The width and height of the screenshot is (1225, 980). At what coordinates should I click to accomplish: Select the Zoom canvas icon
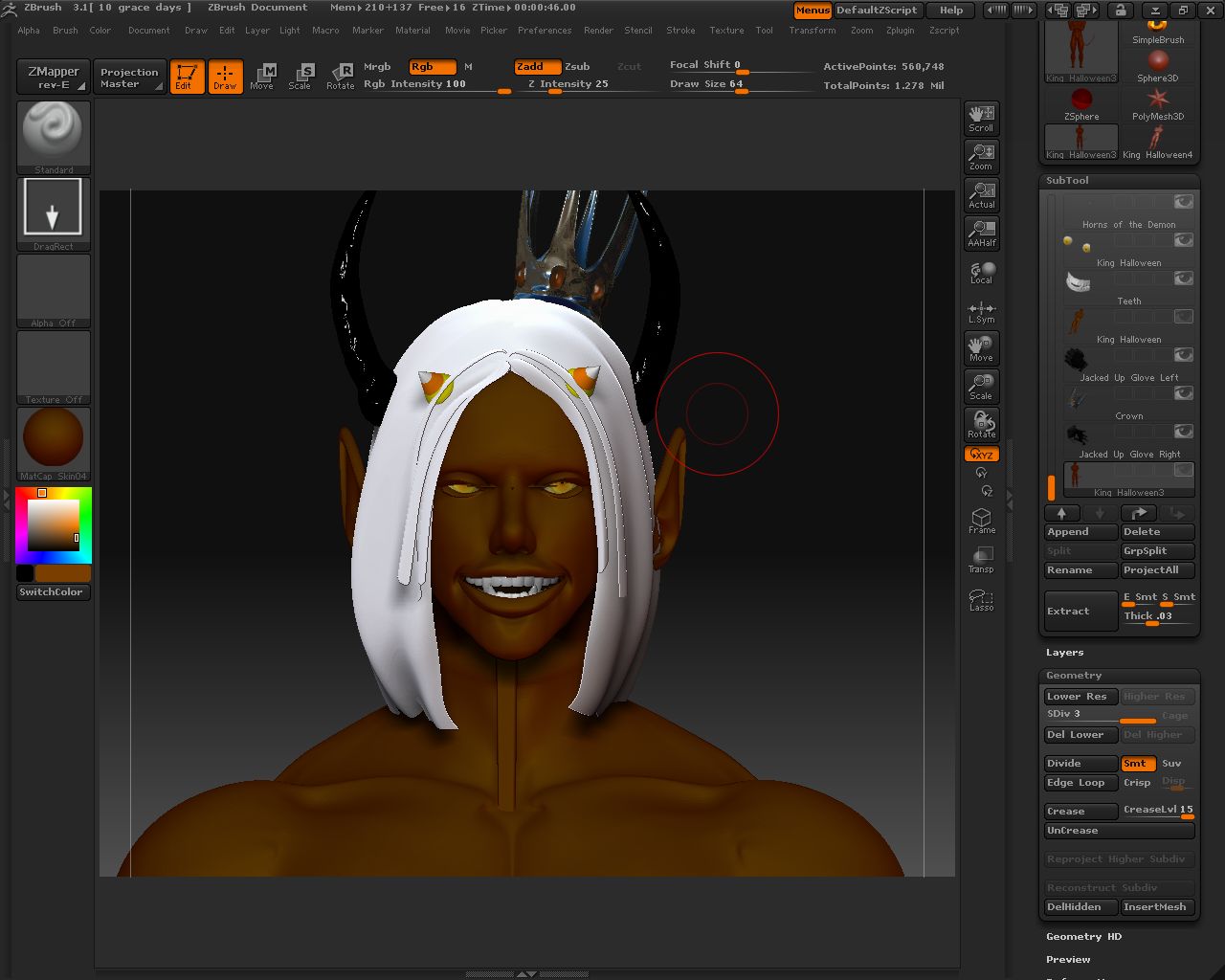click(981, 156)
